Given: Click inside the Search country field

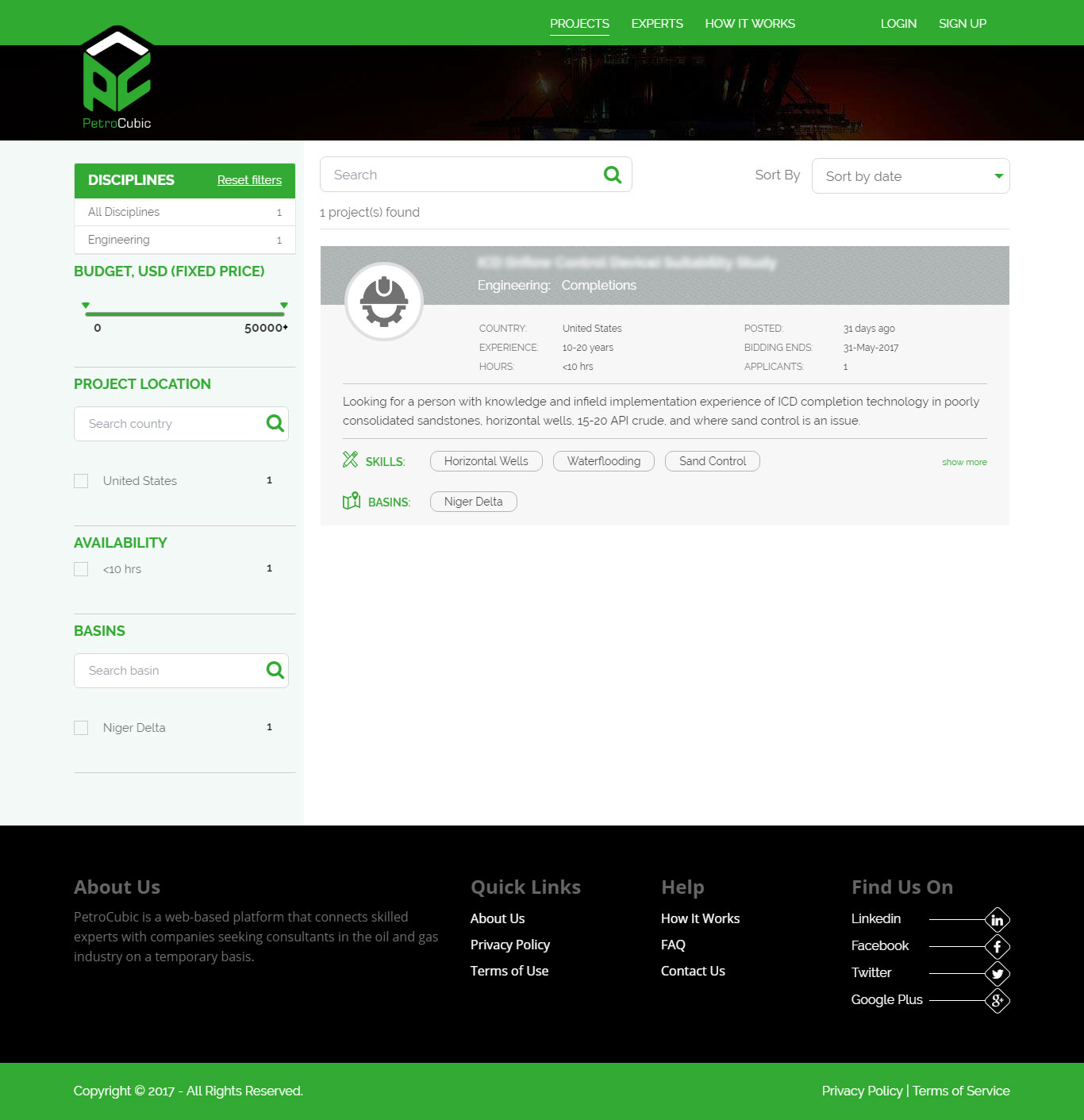Looking at the screenshot, I should [167, 423].
